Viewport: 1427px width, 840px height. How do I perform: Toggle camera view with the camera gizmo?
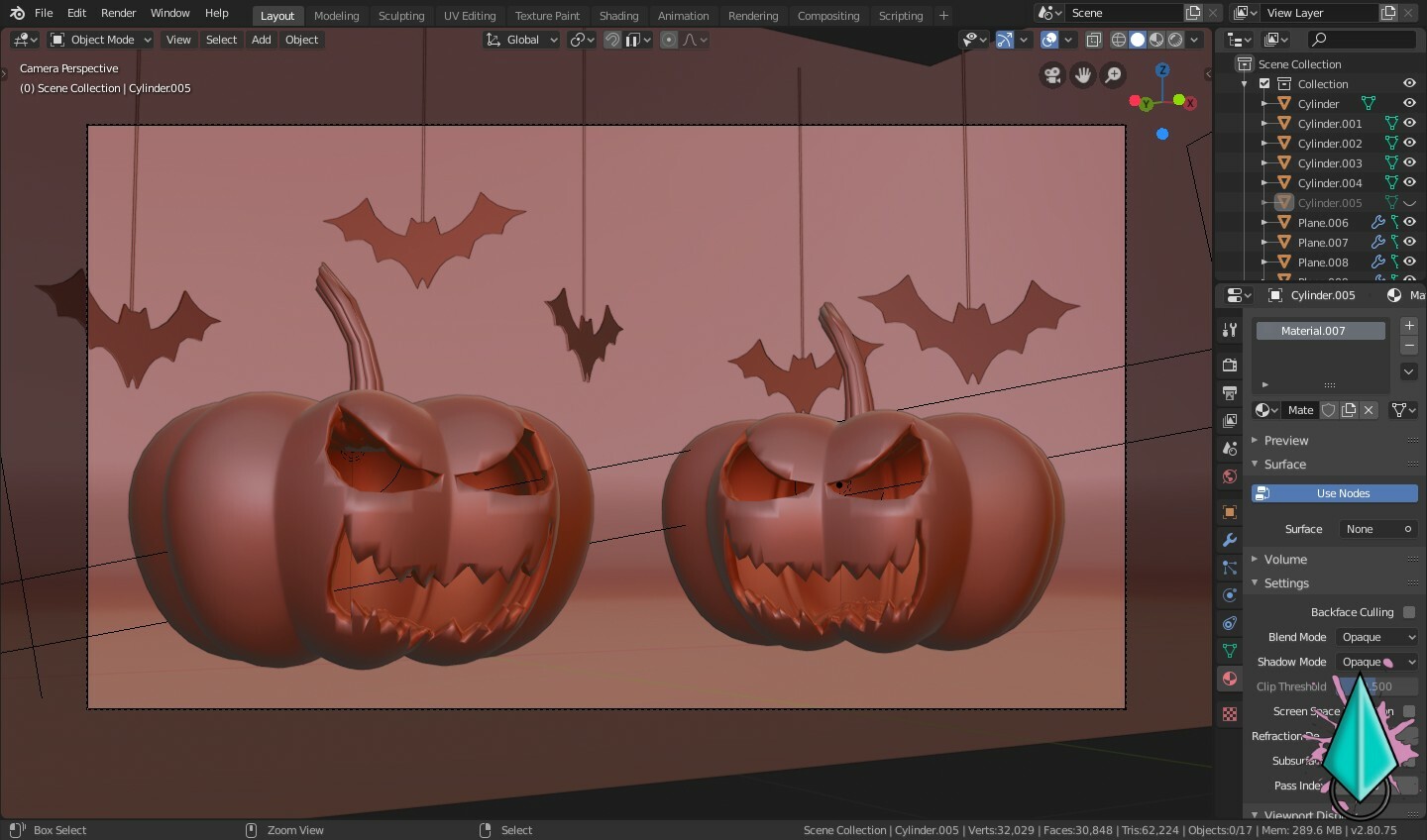pyautogui.click(x=1052, y=74)
